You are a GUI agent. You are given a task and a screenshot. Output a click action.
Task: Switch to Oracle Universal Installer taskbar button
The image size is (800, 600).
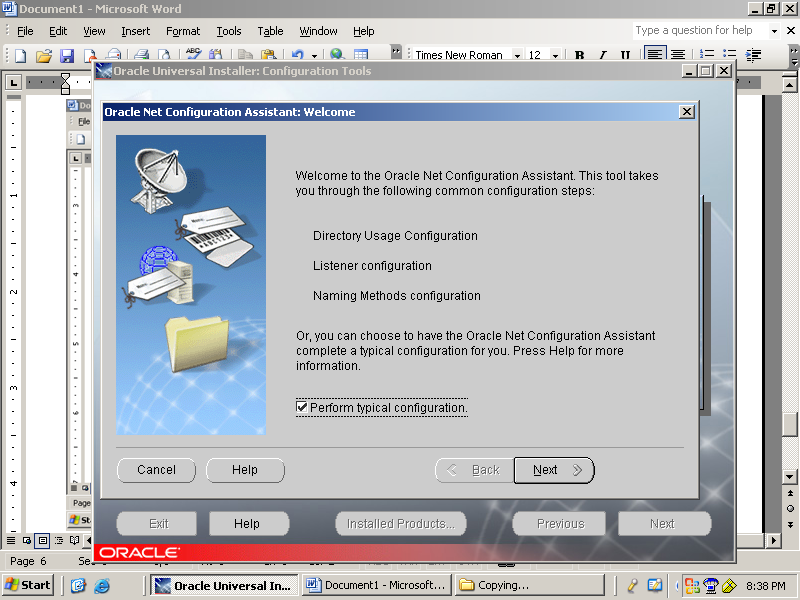coord(224,585)
